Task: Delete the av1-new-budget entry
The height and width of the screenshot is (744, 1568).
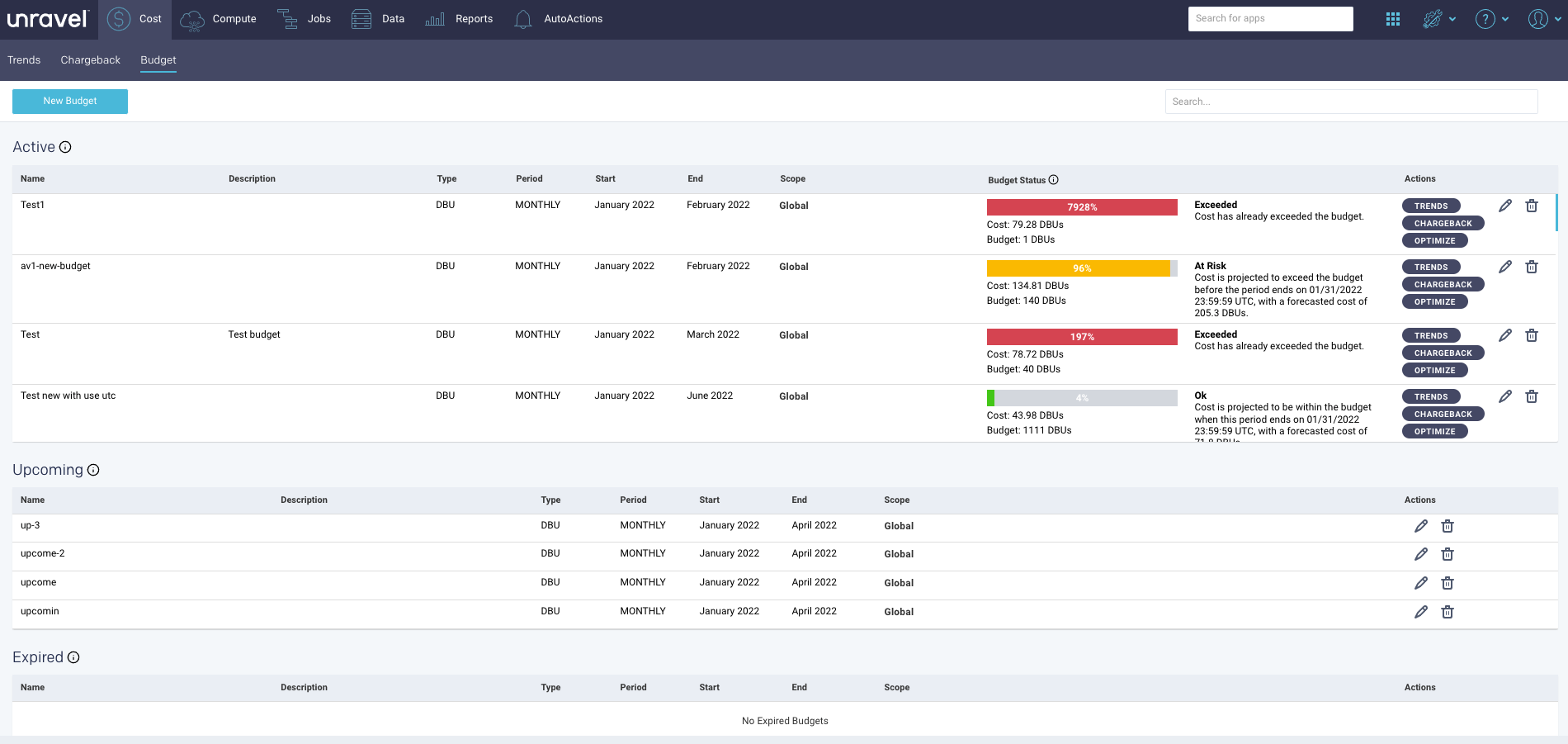Action: pyautogui.click(x=1532, y=267)
